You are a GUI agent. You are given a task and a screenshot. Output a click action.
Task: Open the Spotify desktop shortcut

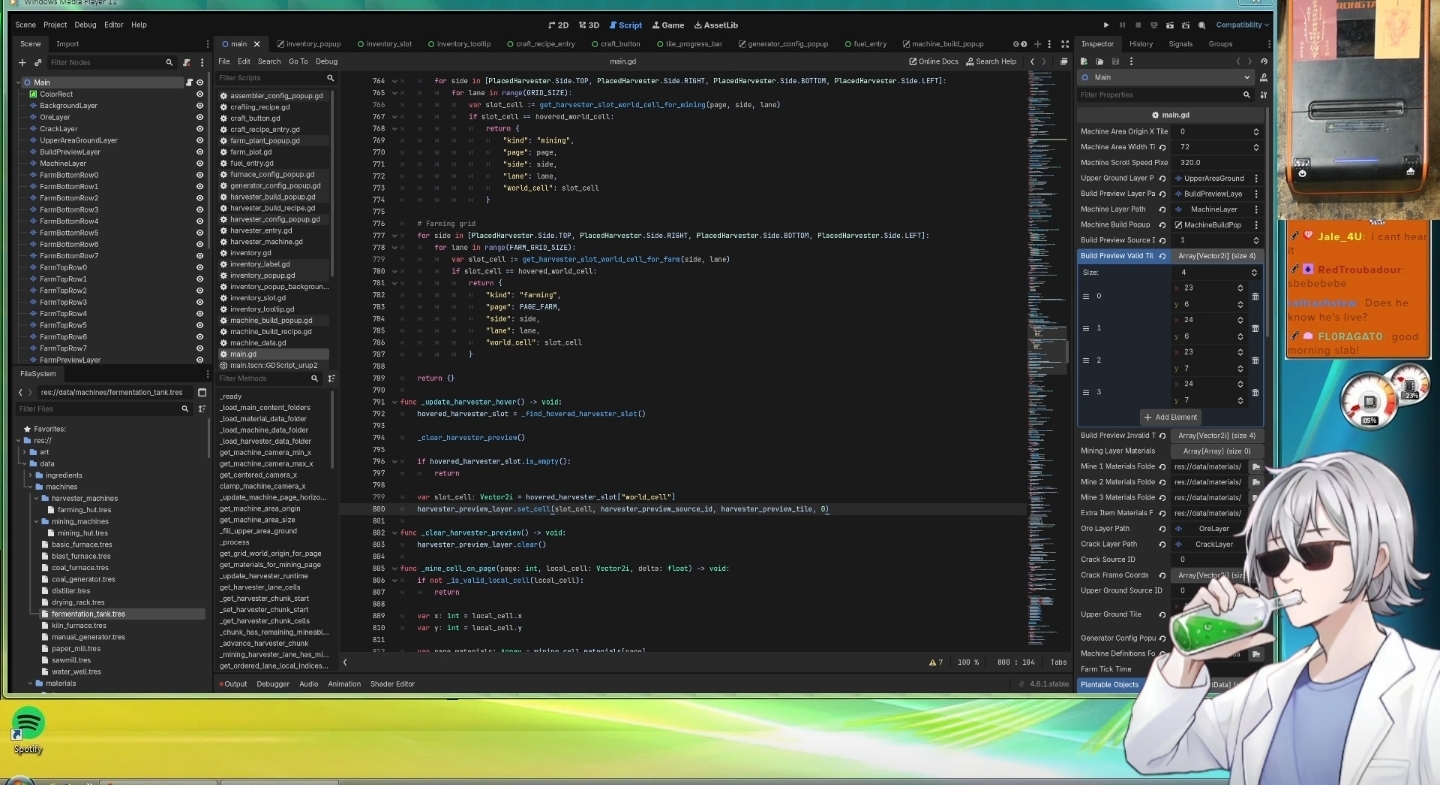coord(28,724)
